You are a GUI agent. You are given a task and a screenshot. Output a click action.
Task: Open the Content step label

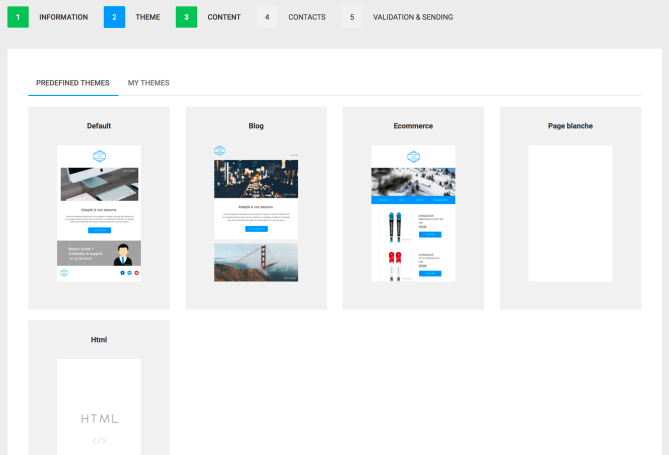point(223,17)
